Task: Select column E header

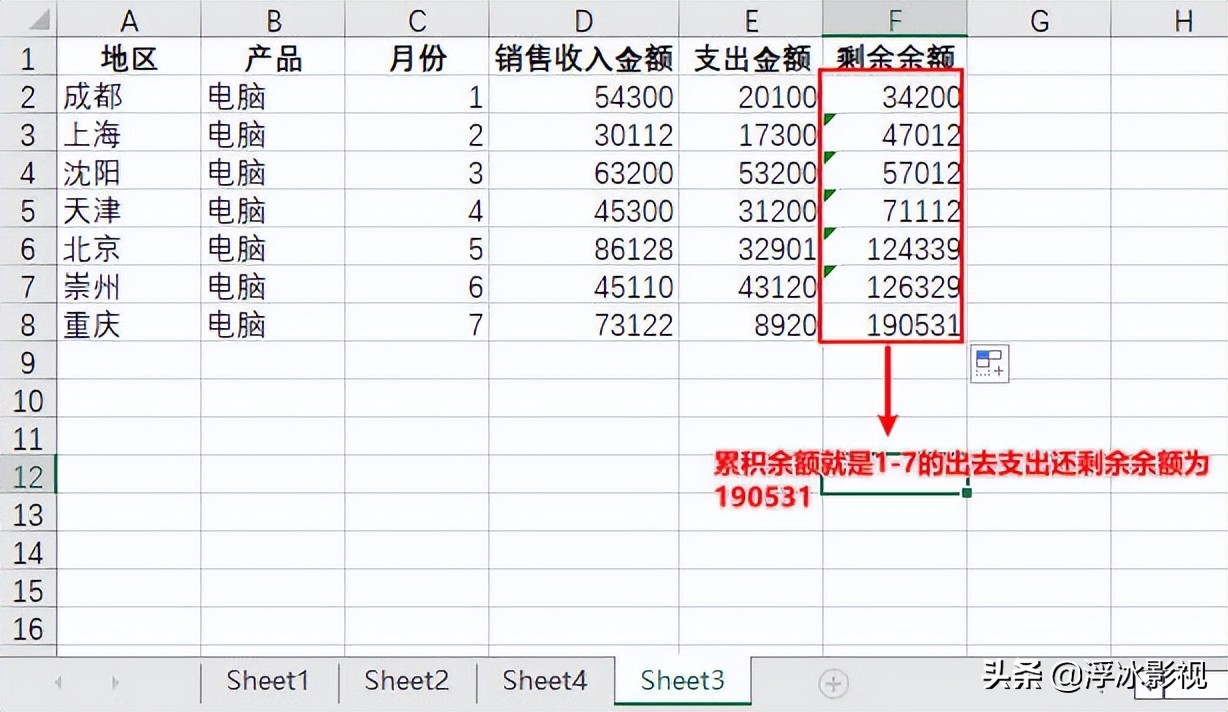Action: click(x=751, y=20)
